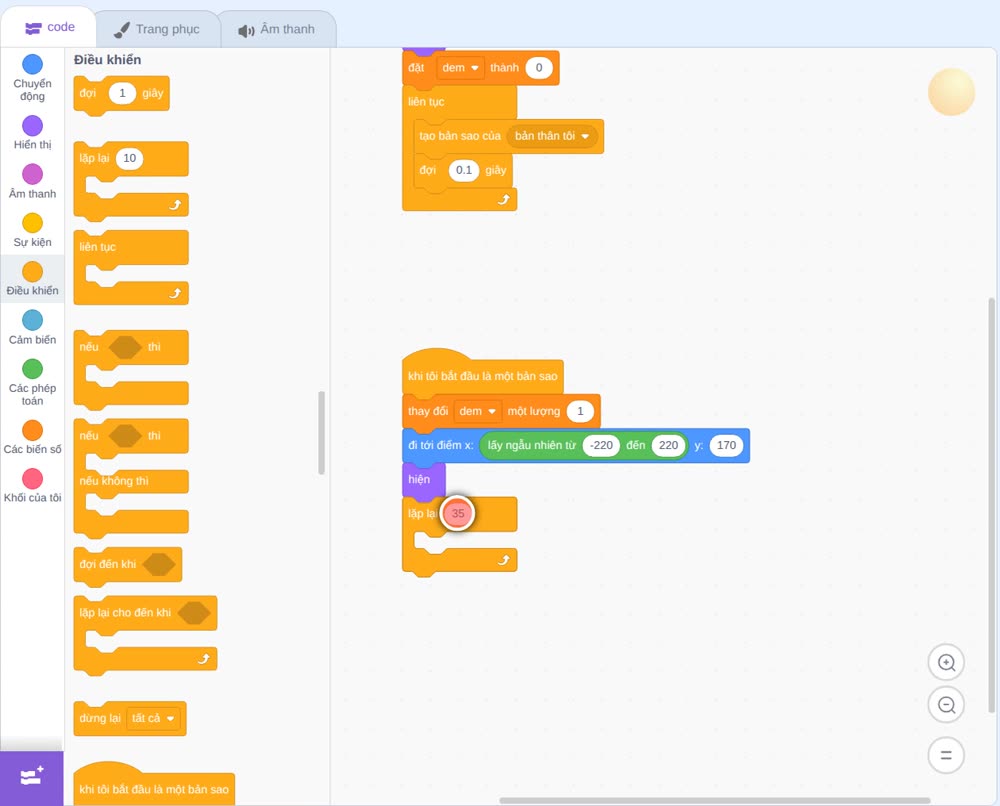Select the Khối của tôi category
The height and width of the screenshot is (806, 1000).
click(x=32, y=485)
